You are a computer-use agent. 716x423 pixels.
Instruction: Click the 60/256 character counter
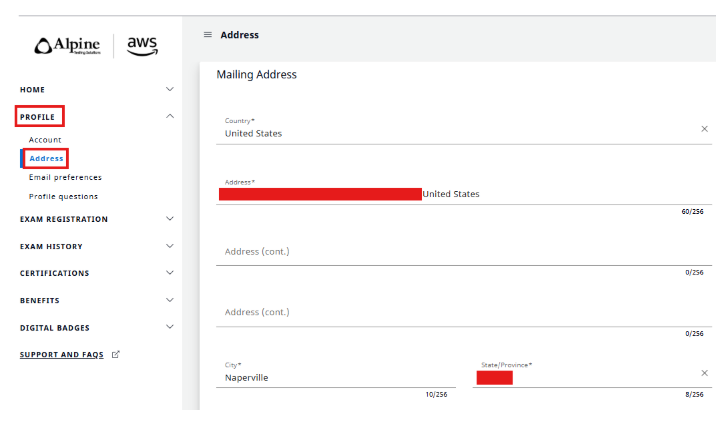coord(692,212)
